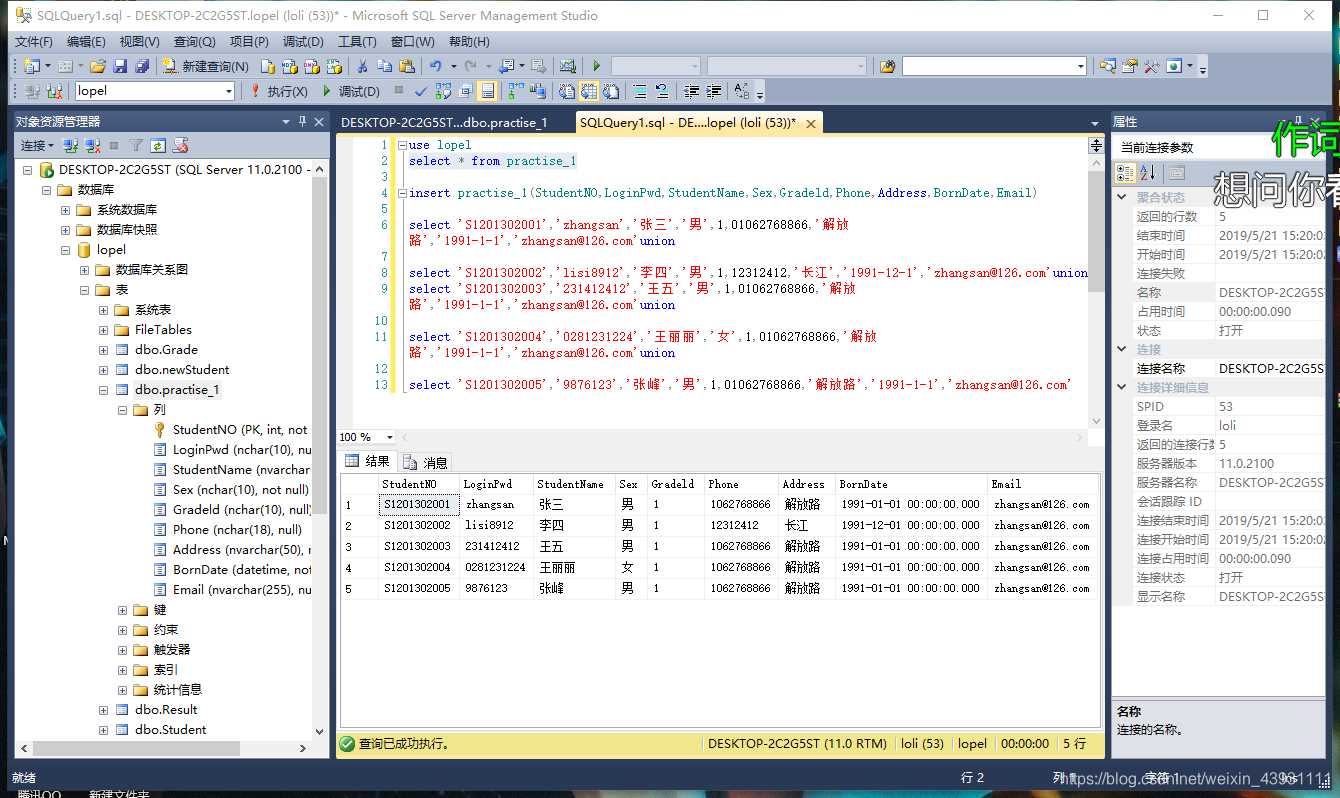The height and width of the screenshot is (798, 1340).
Task: Cut selection with the scissors icon
Action: [x=362, y=66]
